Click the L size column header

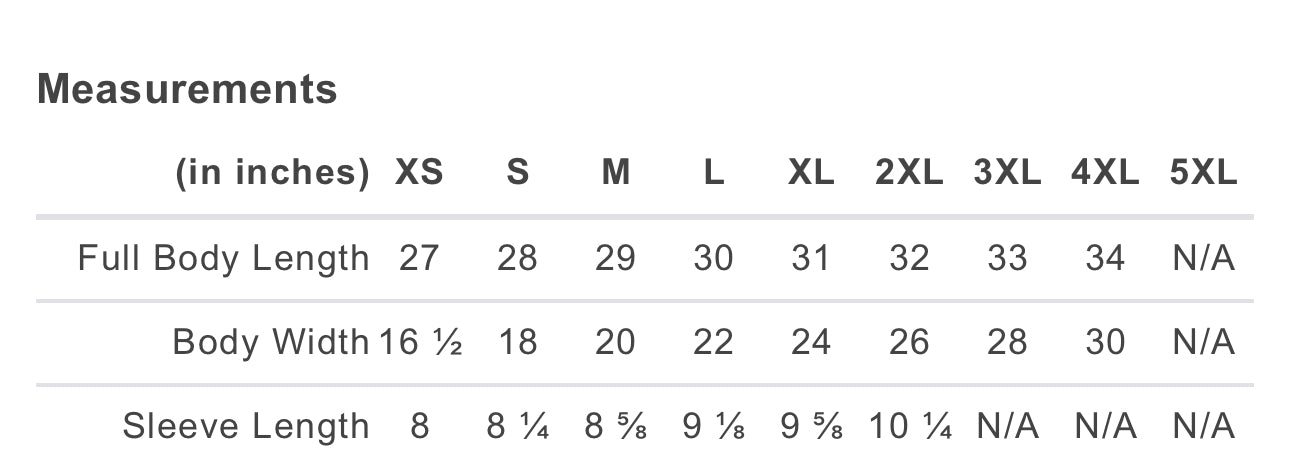[713, 174]
